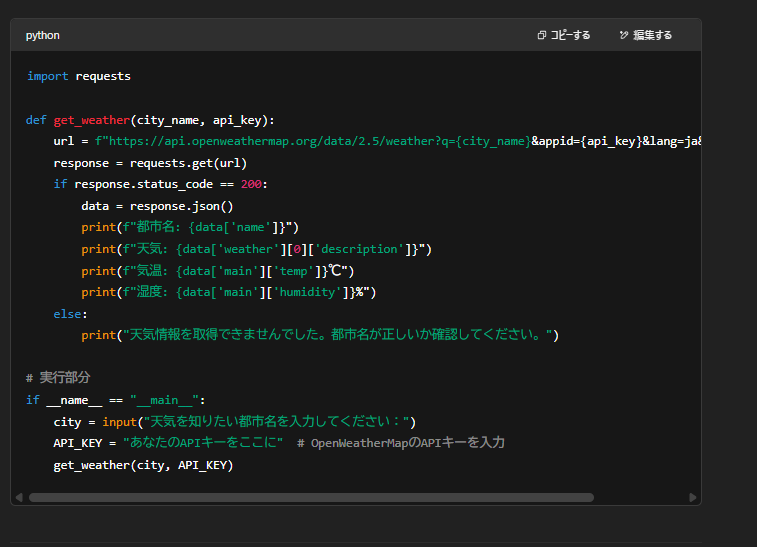Click the status code value 200

[x=253, y=185]
